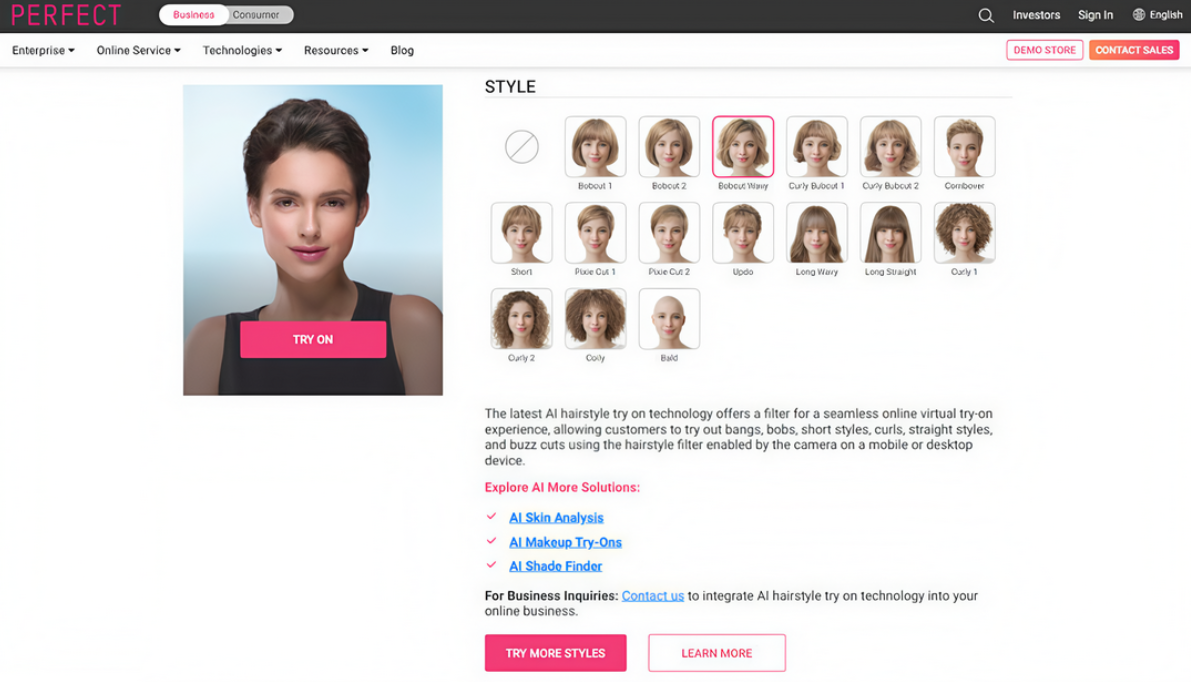Open the Resources dropdown menu
Image resolution: width=1191 pixels, height=682 pixels.
click(336, 50)
